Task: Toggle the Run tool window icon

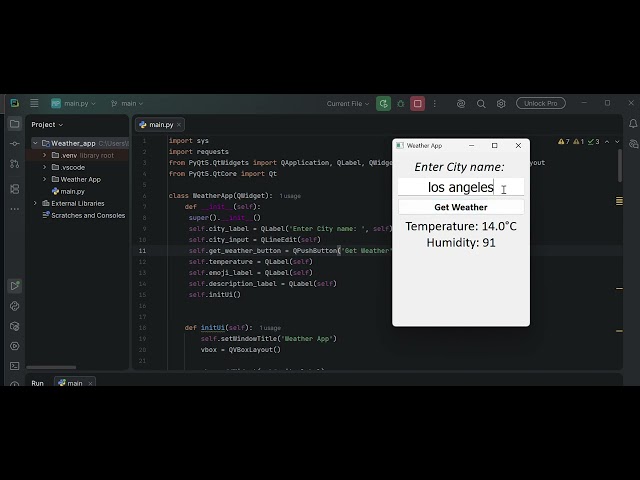Action: coord(15,286)
